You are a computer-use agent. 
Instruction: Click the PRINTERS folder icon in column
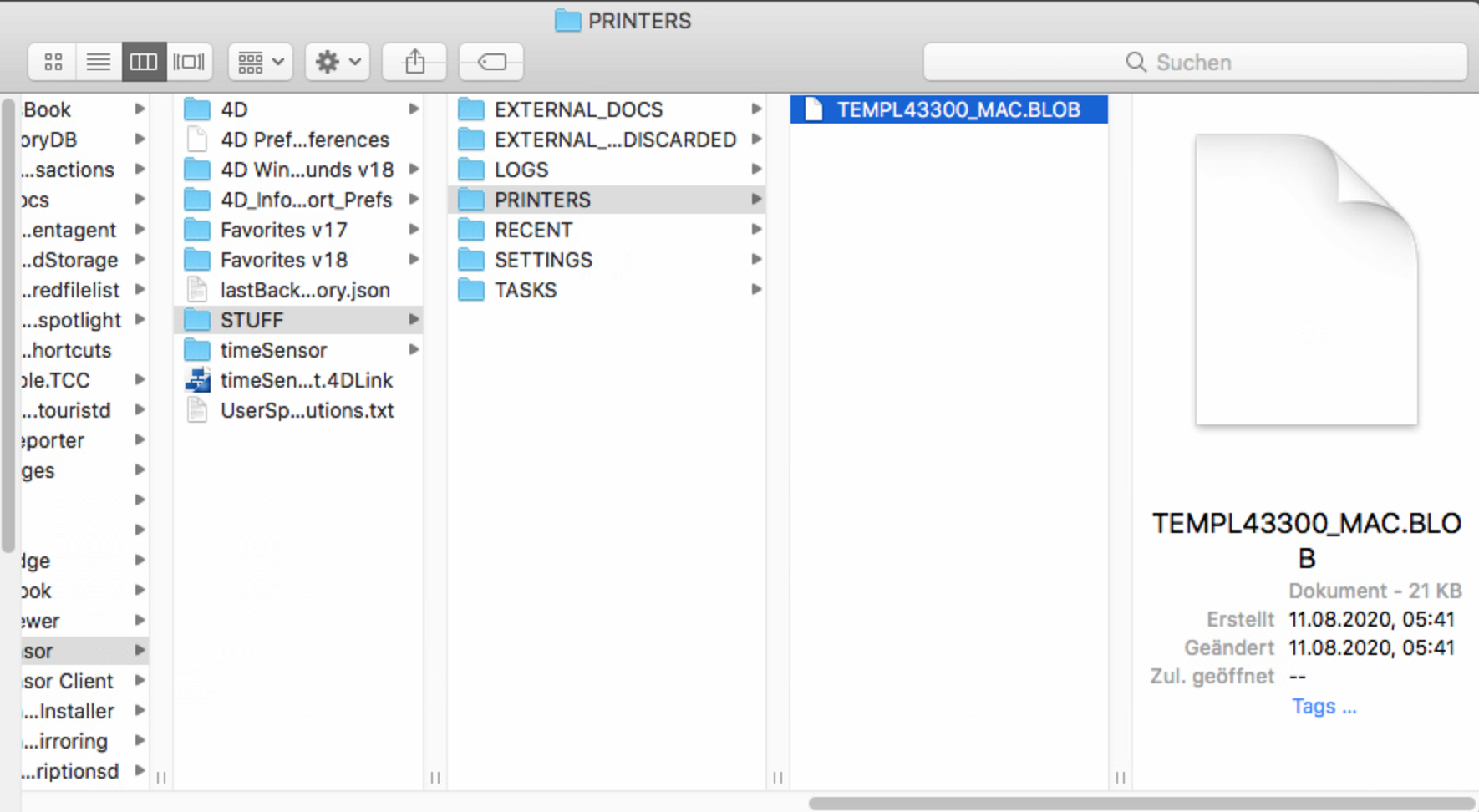point(471,200)
